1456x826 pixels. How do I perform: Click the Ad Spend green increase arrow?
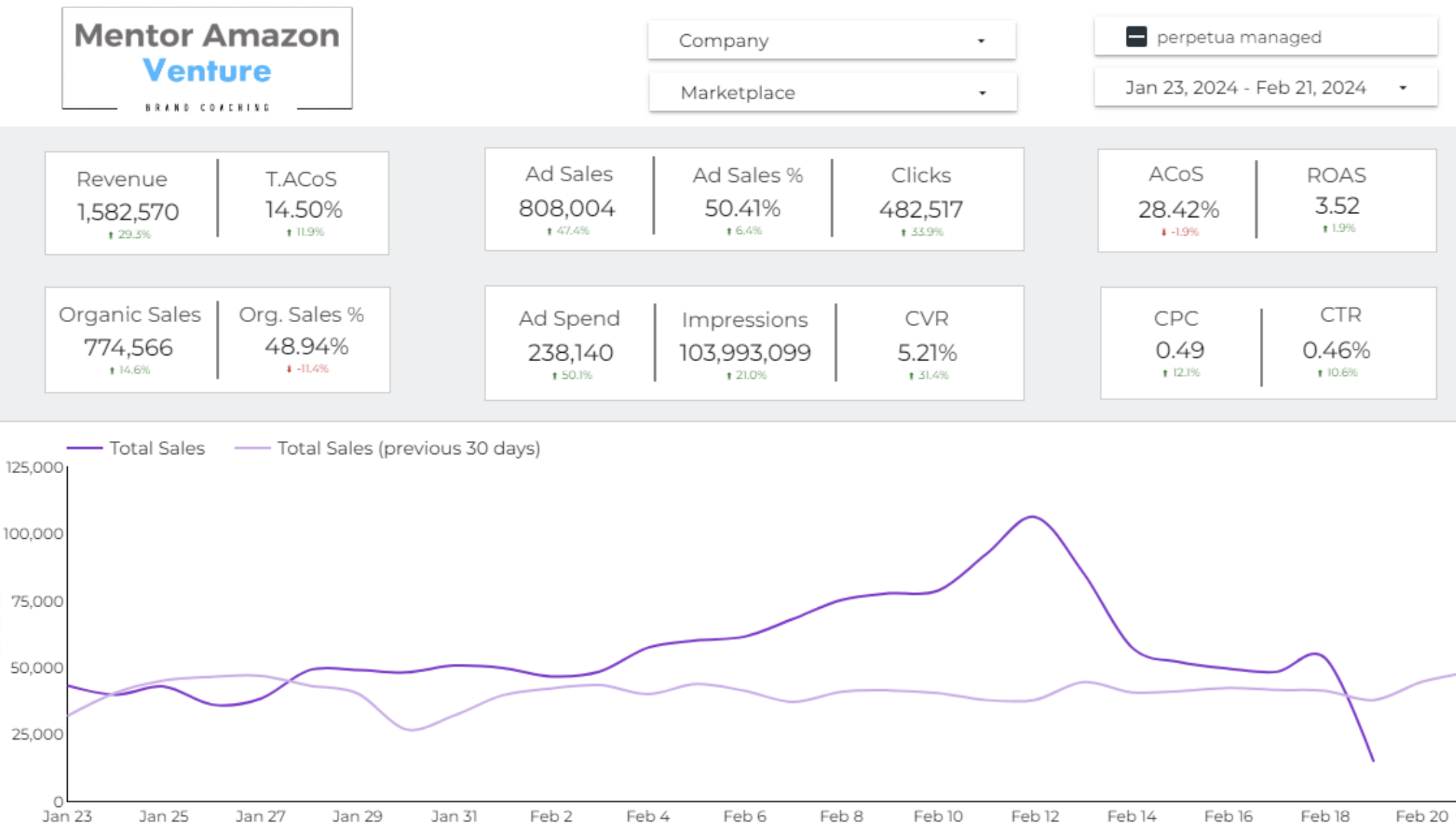pyautogui.click(x=554, y=376)
